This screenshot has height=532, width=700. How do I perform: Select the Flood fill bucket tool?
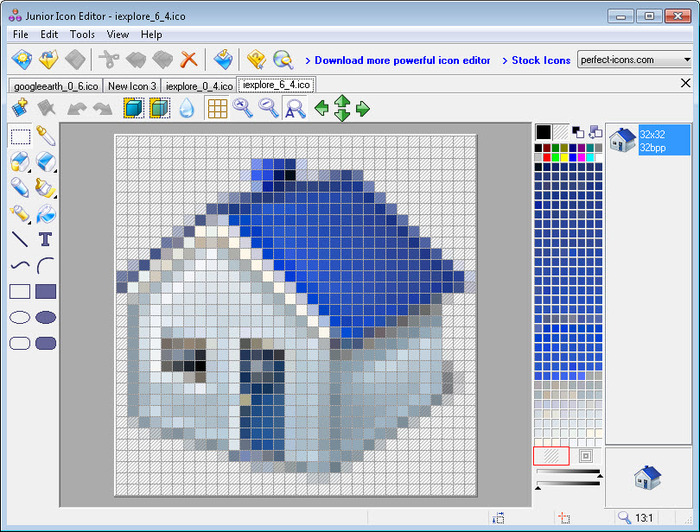(x=46, y=214)
